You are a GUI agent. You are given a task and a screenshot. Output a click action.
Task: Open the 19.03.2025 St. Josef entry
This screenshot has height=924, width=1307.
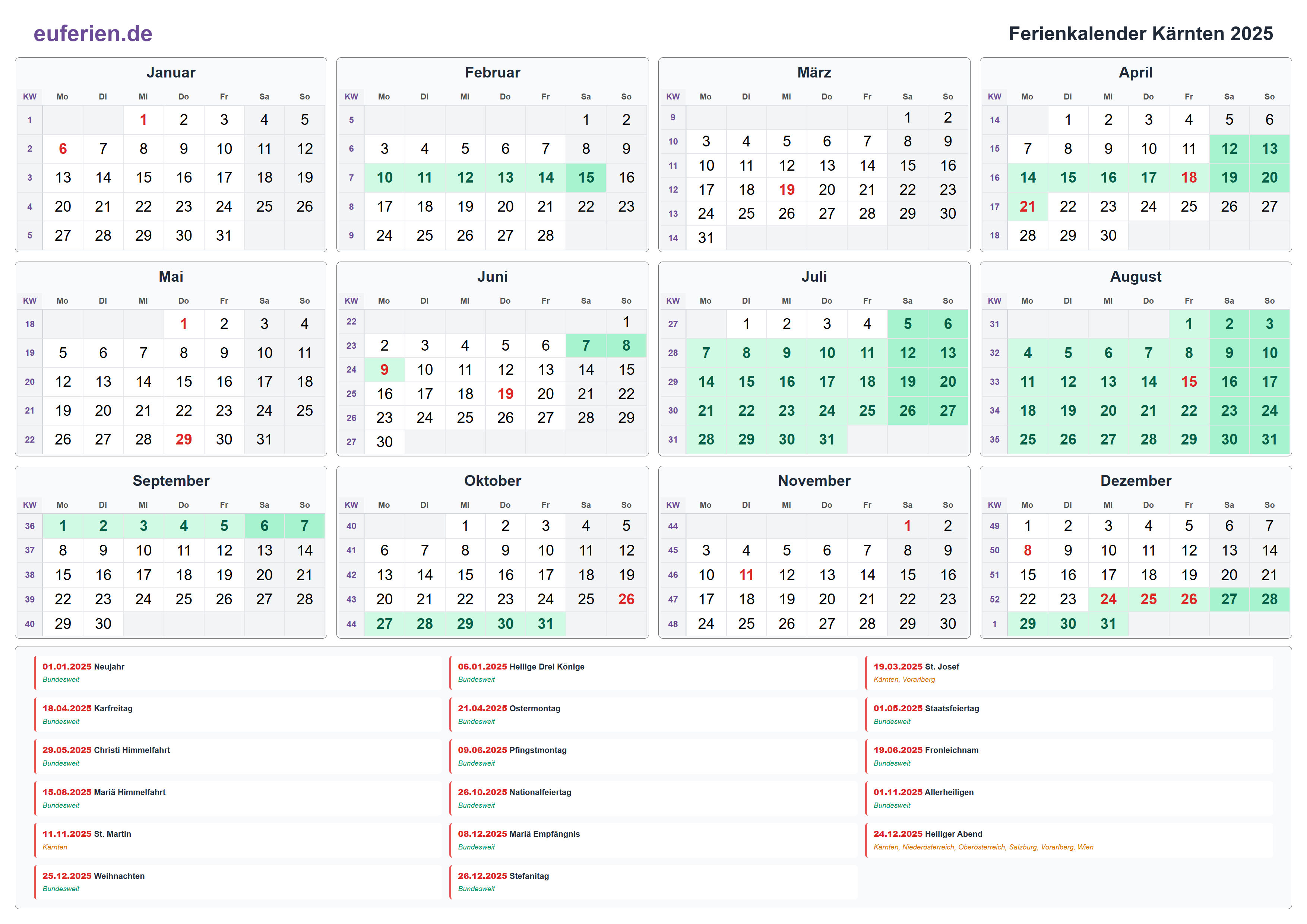1069,673
